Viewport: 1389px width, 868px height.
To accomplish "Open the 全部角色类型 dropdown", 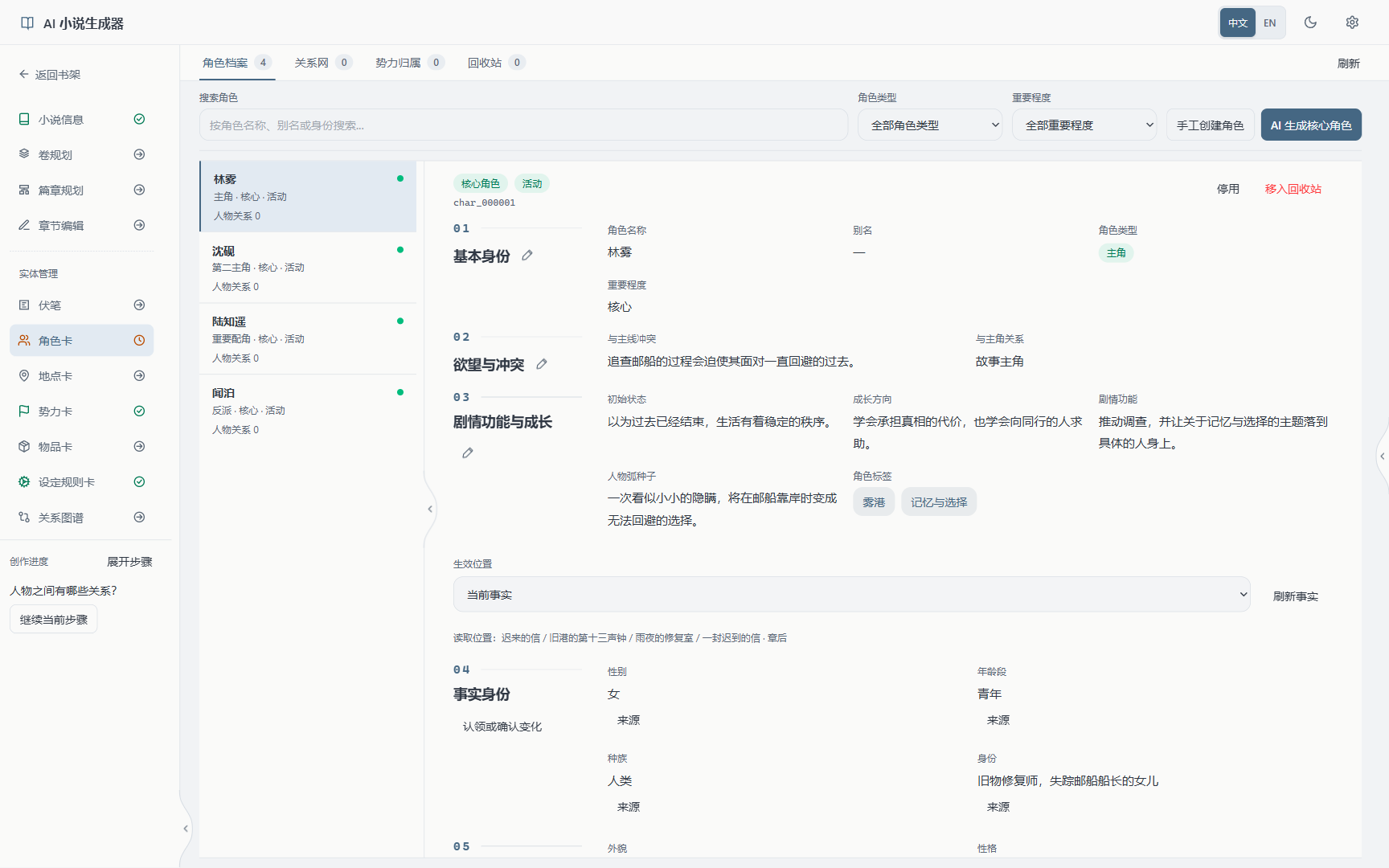I will pos(930,125).
